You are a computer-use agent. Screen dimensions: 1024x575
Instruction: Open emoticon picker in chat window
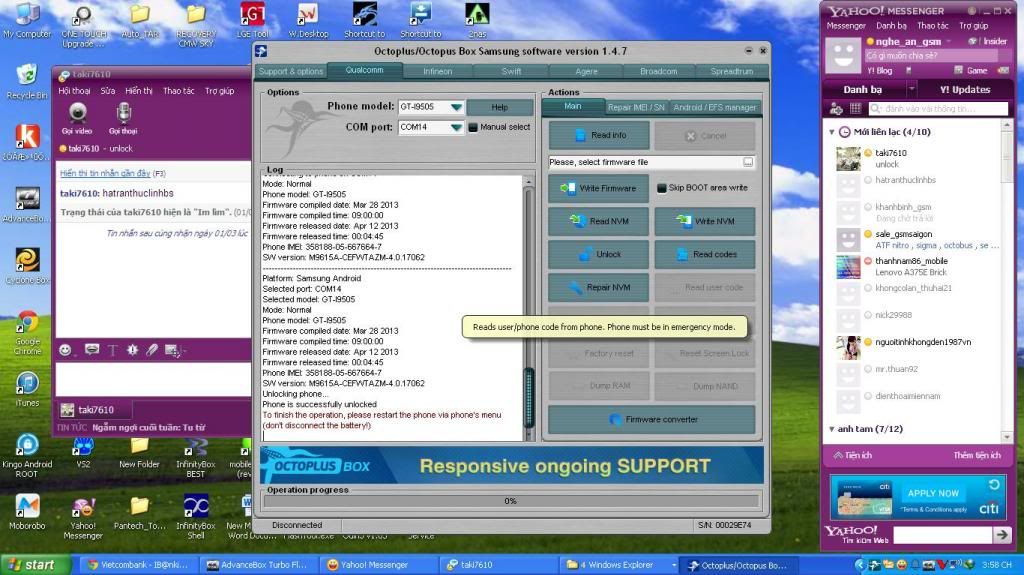pos(65,350)
